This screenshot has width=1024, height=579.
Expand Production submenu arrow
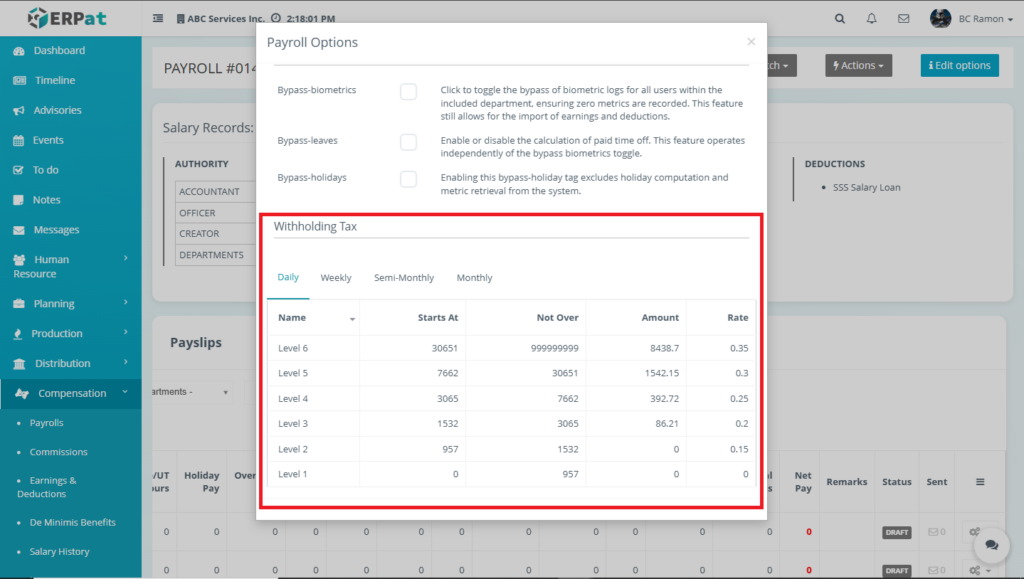(125, 332)
